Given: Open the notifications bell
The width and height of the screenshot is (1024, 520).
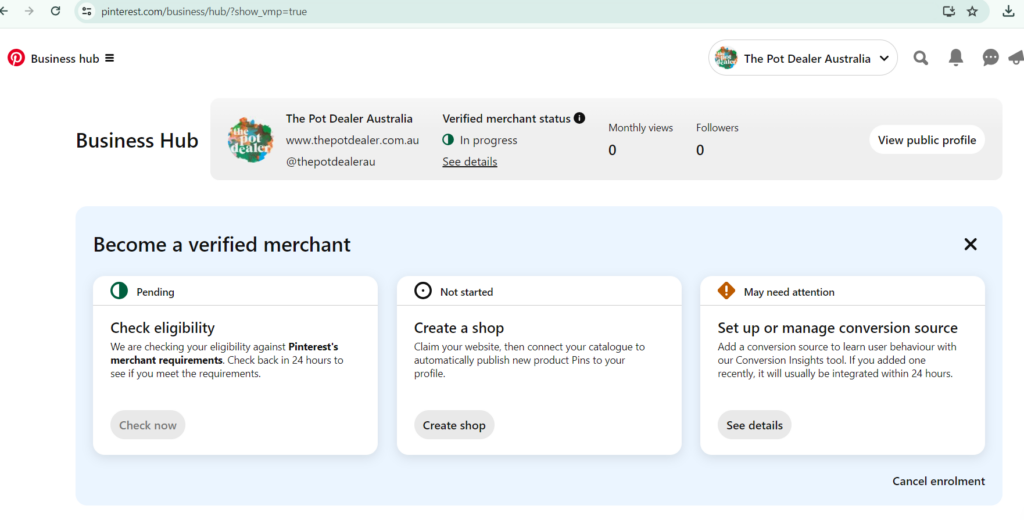Looking at the screenshot, I should point(955,58).
